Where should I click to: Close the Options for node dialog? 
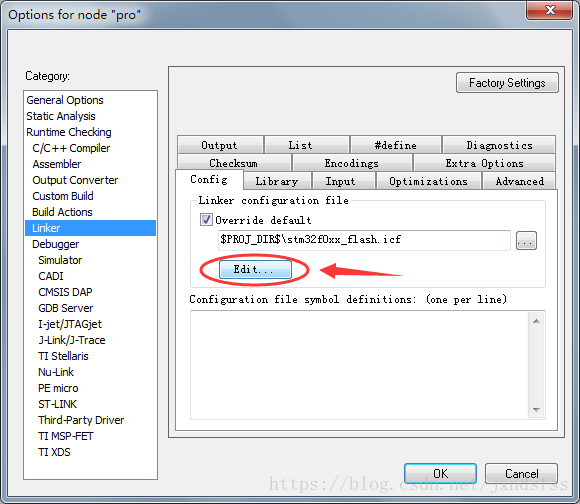tap(549, 10)
